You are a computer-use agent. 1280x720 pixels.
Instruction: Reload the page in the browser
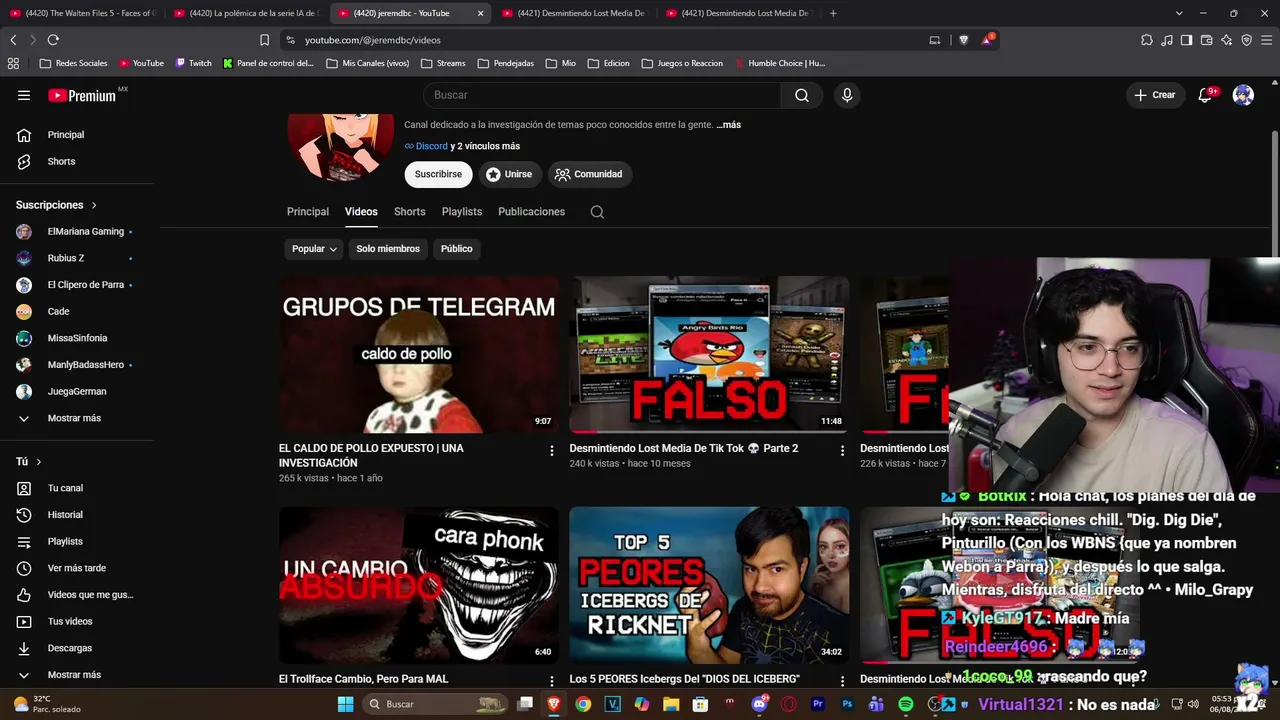tap(53, 40)
